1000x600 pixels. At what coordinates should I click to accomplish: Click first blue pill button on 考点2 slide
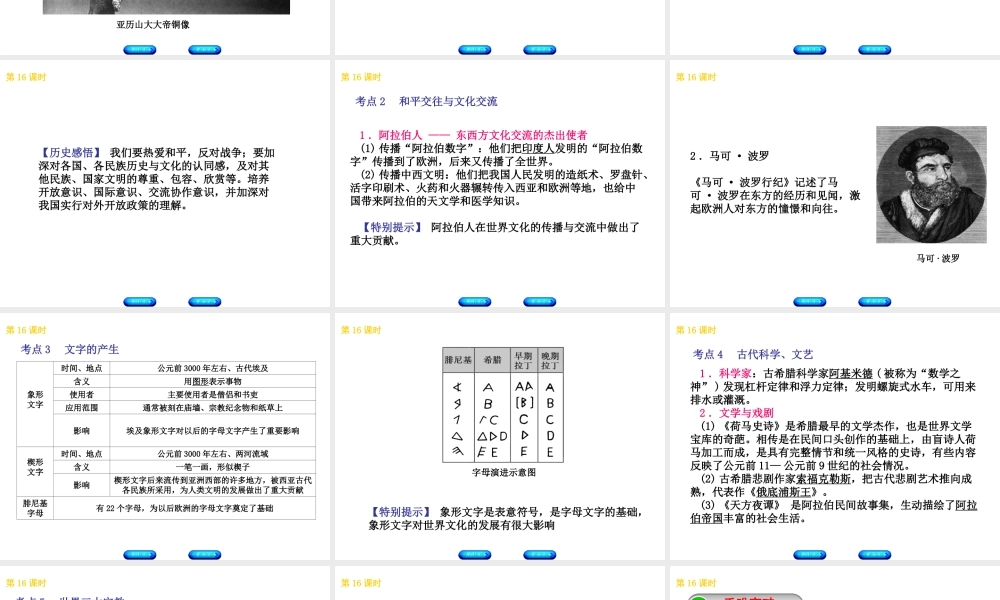[x=475, y=302]
